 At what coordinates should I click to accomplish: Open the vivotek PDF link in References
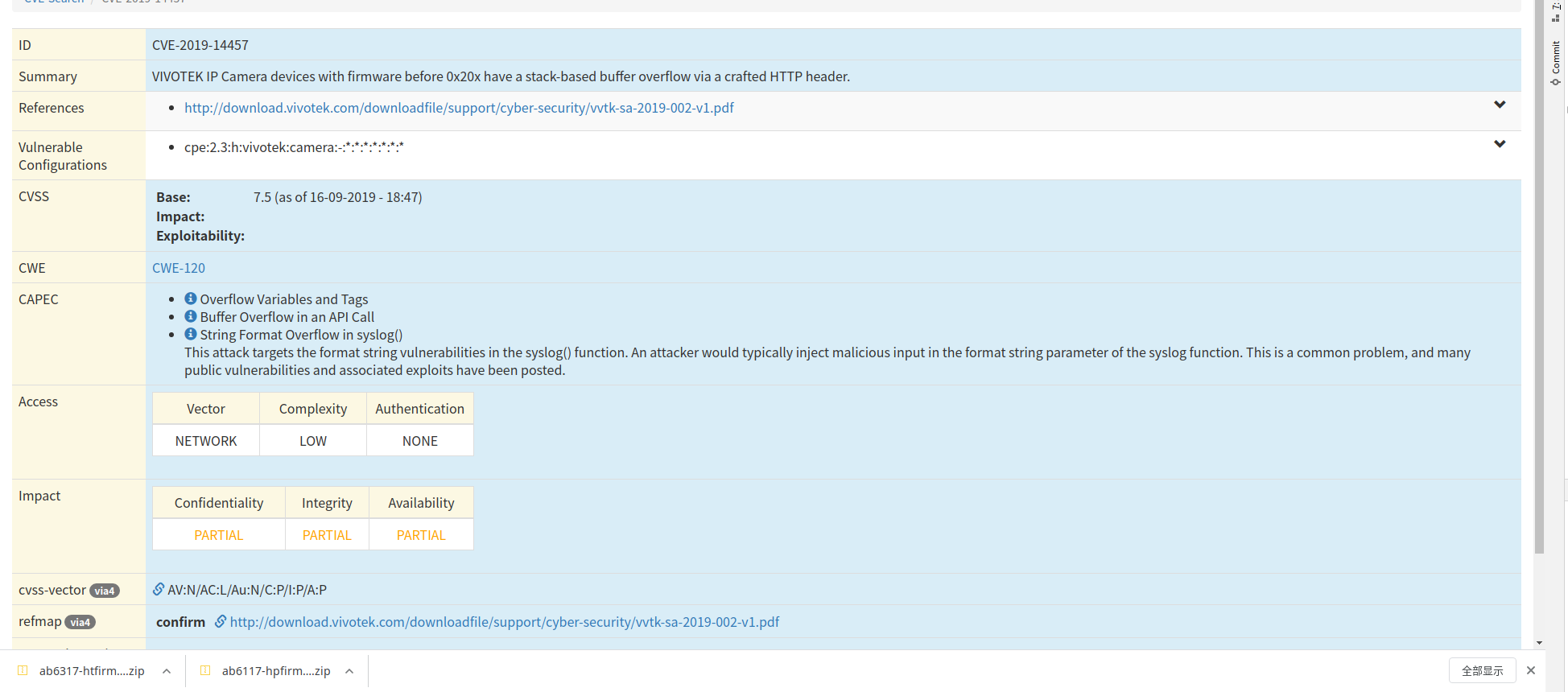(x=459, y=108)
